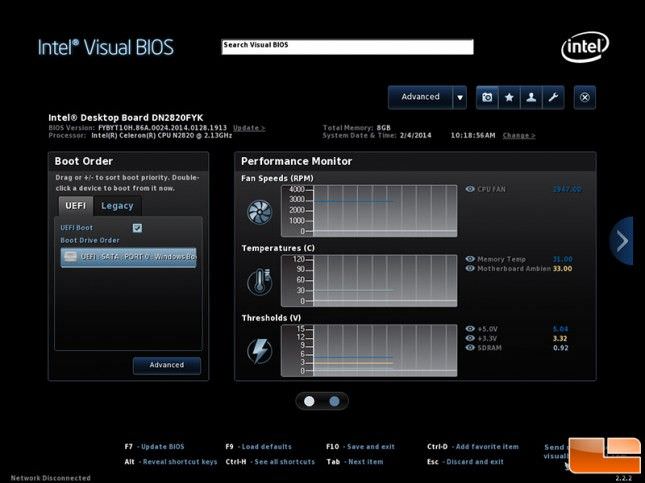
Task: Click the Intel logo
Action: coord(585,47)
